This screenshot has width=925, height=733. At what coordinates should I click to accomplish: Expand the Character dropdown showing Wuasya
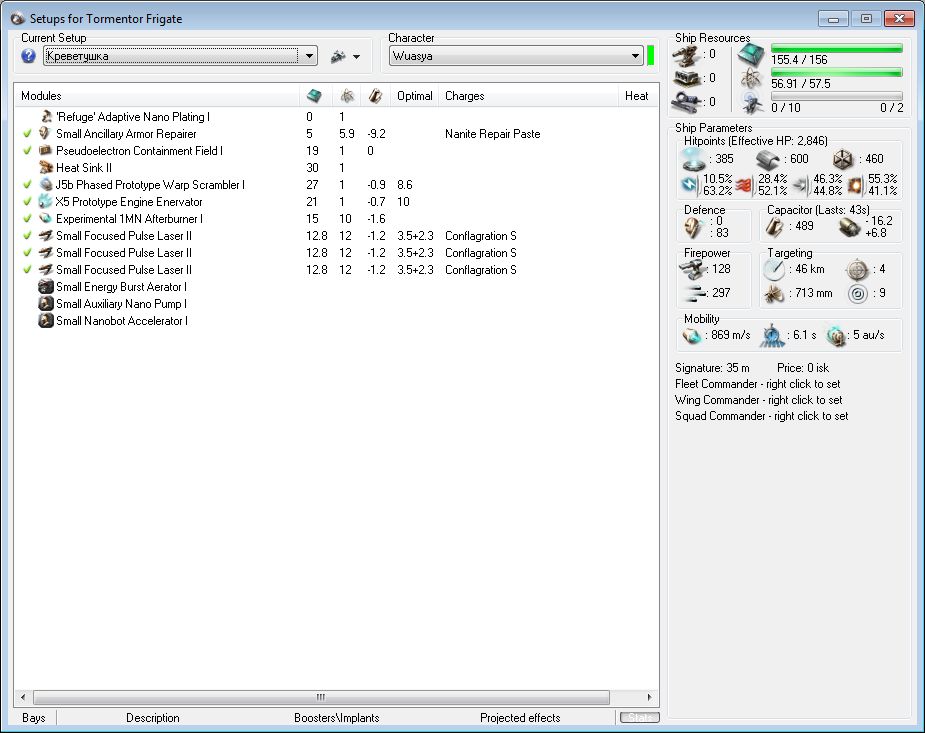coord(635,56)
